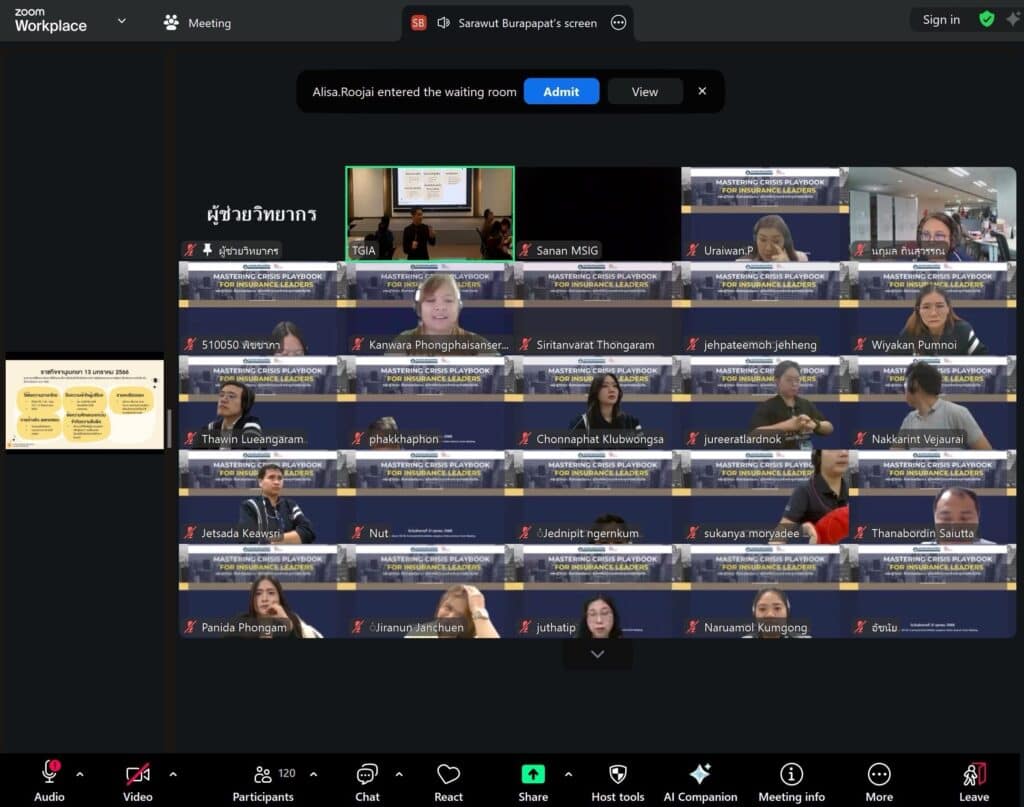Unmute the microphone Audio button
The width and height of the screenshot is (1024, 807).
point(49,774)
